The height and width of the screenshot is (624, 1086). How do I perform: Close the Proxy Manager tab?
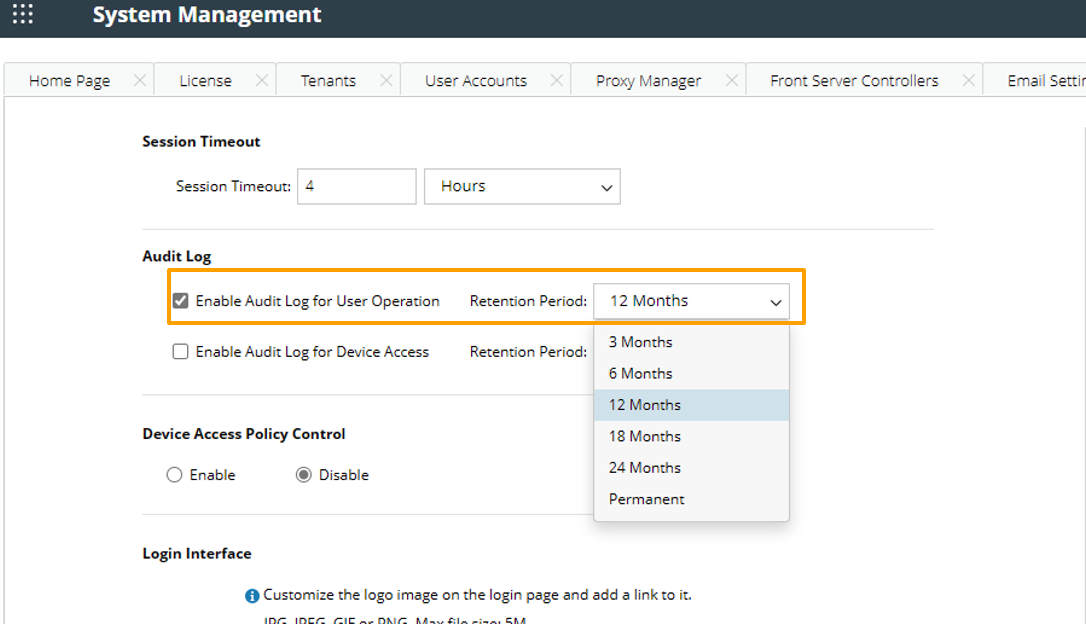click(x=730, y=81)
